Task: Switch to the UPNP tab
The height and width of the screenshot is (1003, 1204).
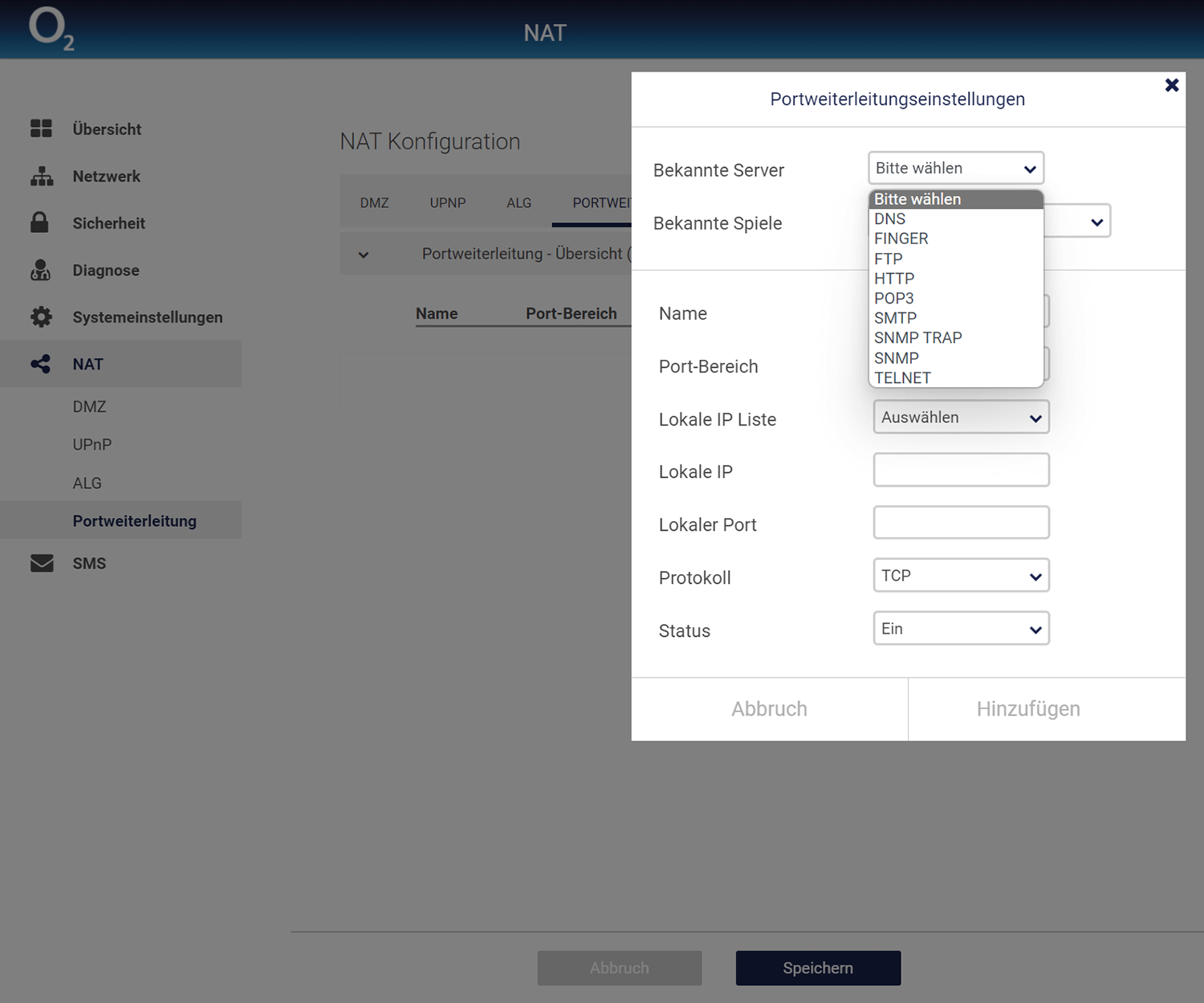Action: pyautogui.click(x=447, y=203)
